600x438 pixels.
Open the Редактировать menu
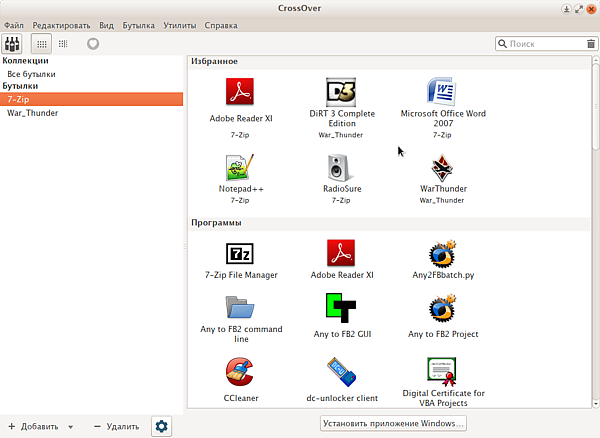click(61, 25)
